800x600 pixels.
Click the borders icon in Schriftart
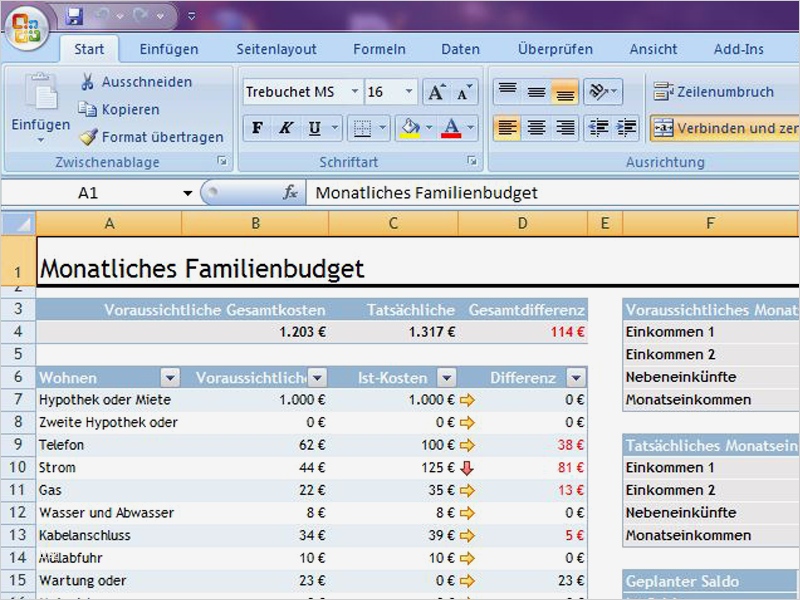point(361,128)
